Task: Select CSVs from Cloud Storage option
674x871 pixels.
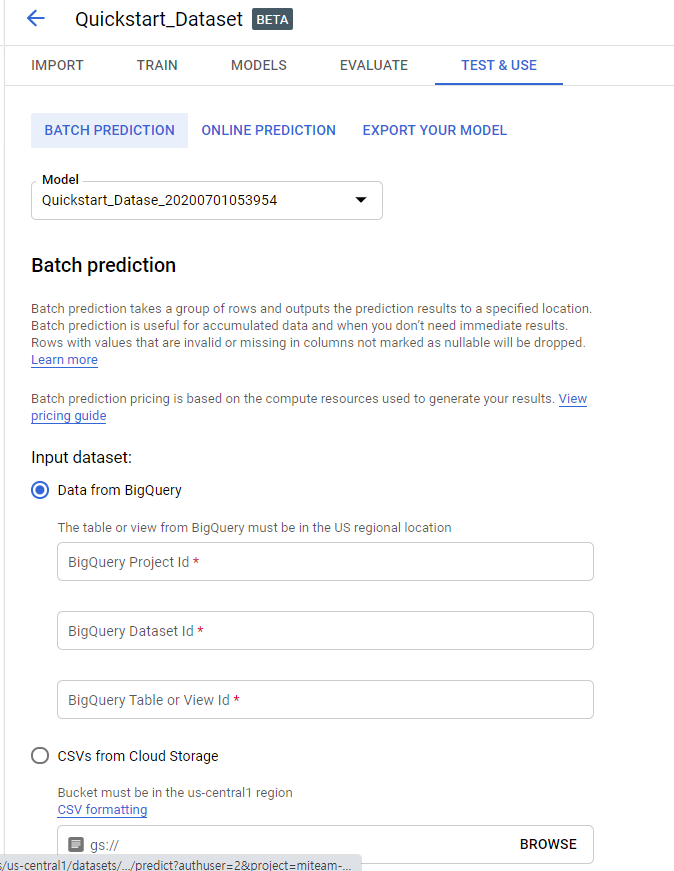Action: pos(39,756)
